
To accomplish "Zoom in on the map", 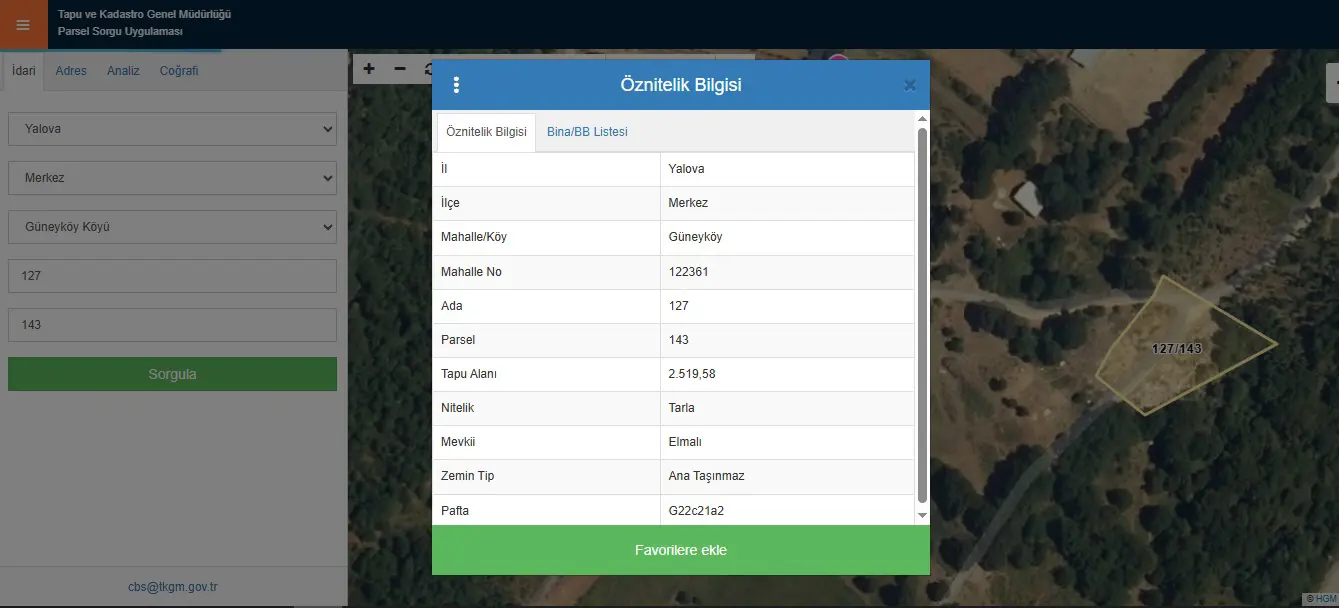I will coord(369,69).
